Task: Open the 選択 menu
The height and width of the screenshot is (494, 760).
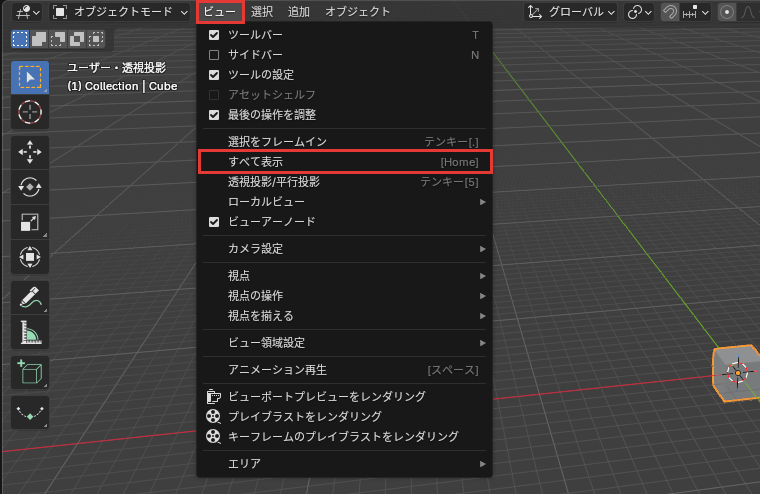Action: [262, 12]
